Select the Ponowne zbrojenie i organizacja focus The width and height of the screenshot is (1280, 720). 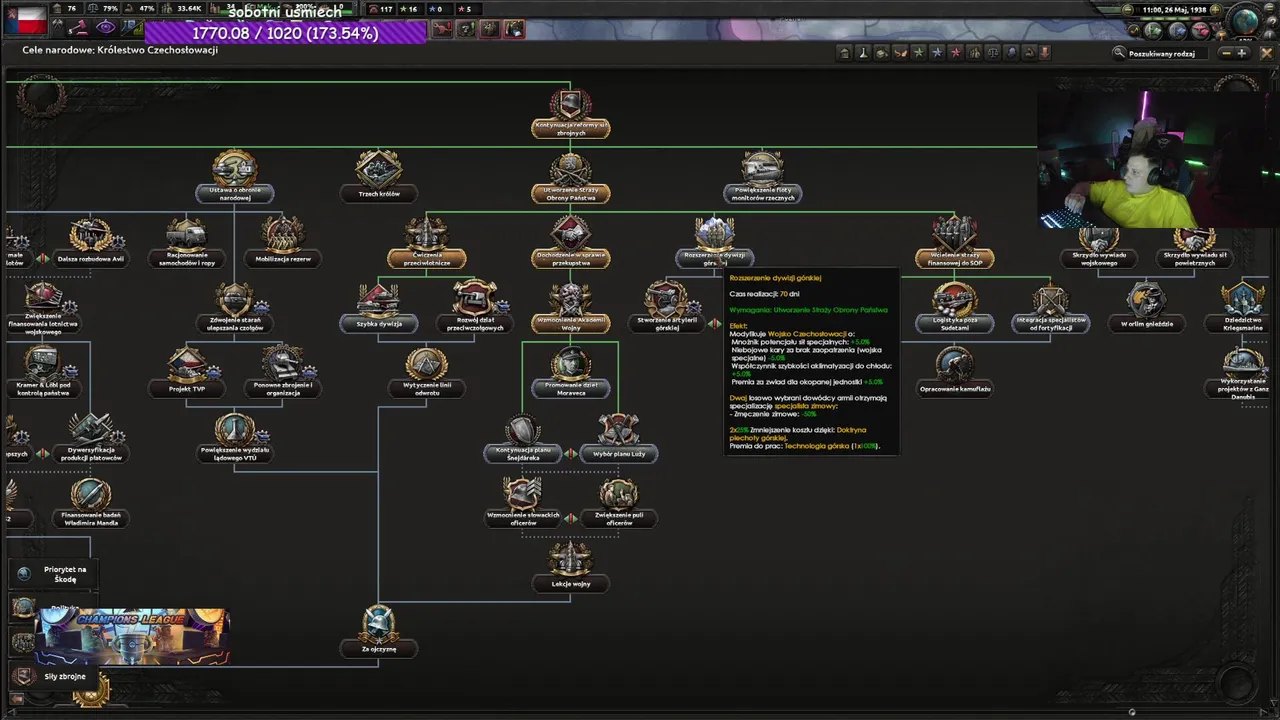283,372
